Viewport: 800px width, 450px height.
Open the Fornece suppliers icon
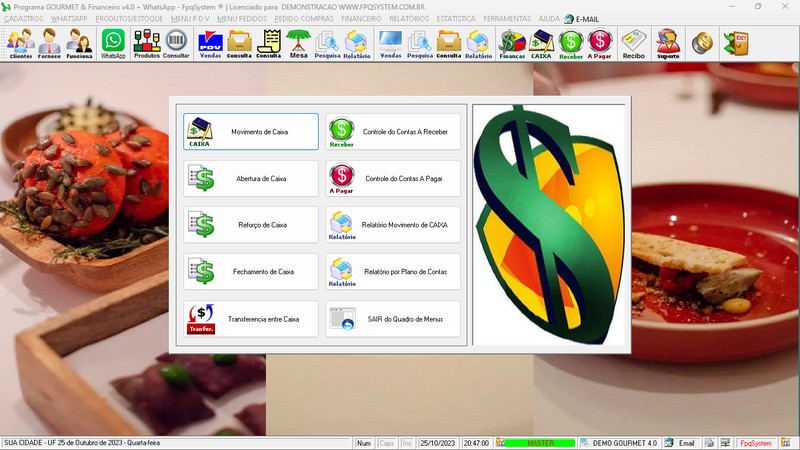point(49,43)
